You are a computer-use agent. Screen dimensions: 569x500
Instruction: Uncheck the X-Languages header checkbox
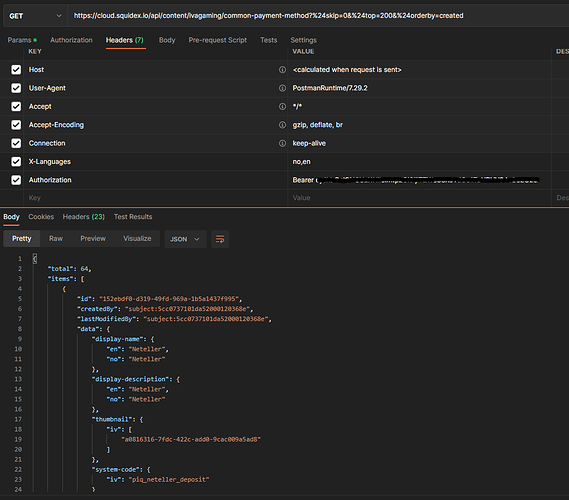pos(16,161)
